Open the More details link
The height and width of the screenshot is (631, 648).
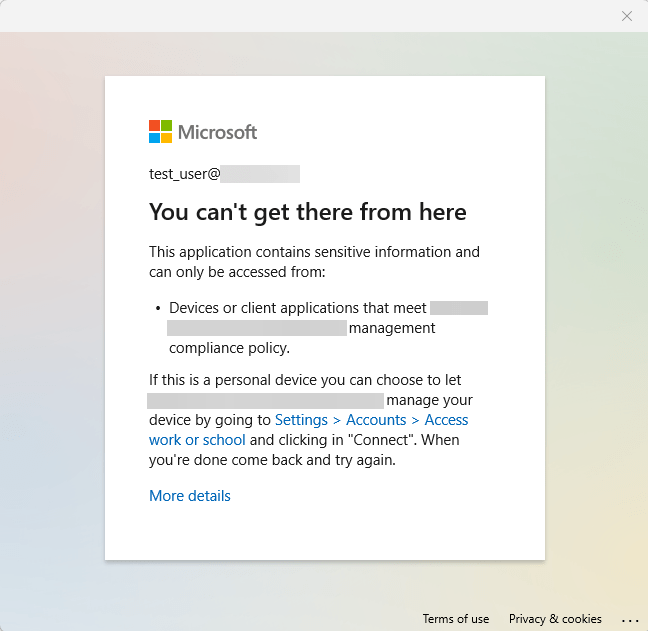tap(190, 496)
